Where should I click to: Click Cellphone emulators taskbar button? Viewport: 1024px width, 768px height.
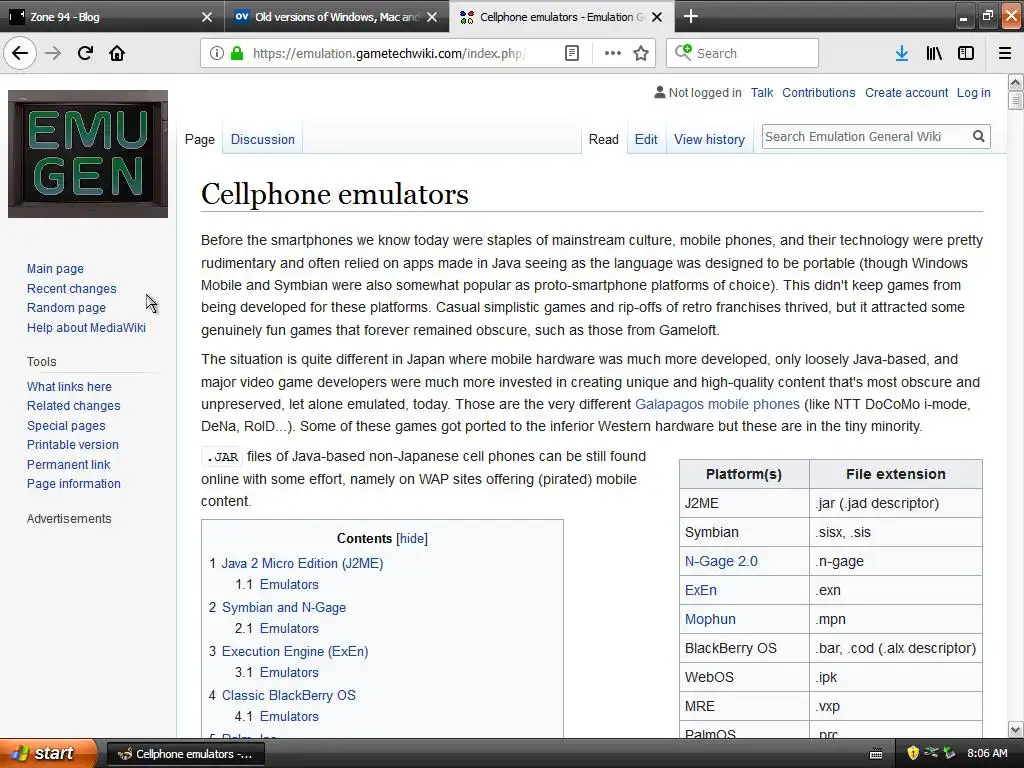pos(185,754)
